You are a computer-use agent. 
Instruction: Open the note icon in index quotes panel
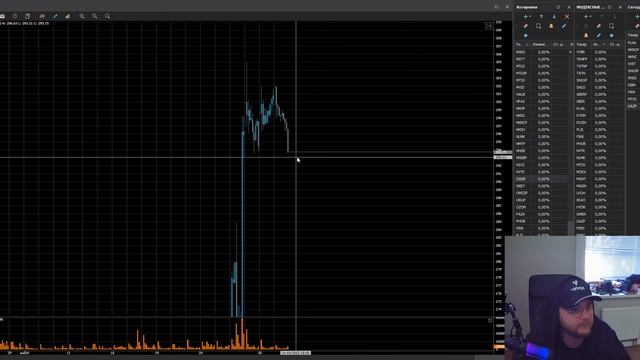(611, 26)
